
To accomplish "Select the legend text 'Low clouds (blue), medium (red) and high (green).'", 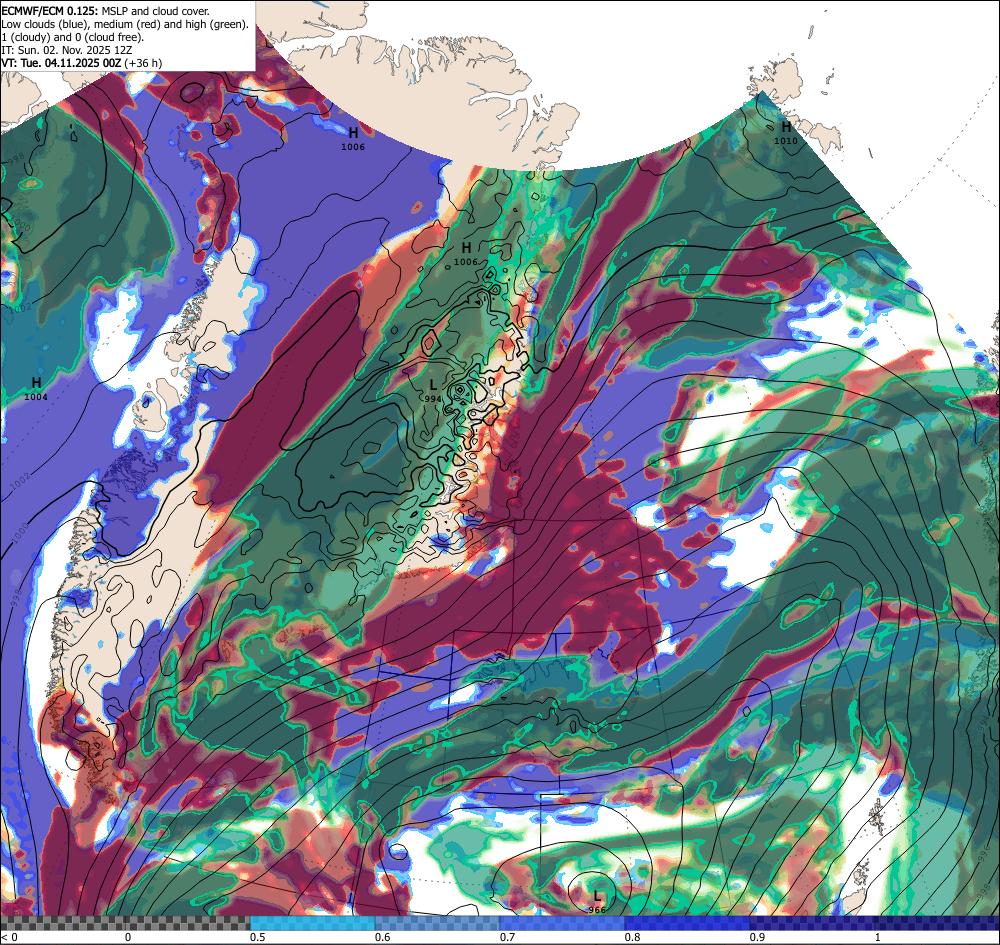I will click(125, 24).
